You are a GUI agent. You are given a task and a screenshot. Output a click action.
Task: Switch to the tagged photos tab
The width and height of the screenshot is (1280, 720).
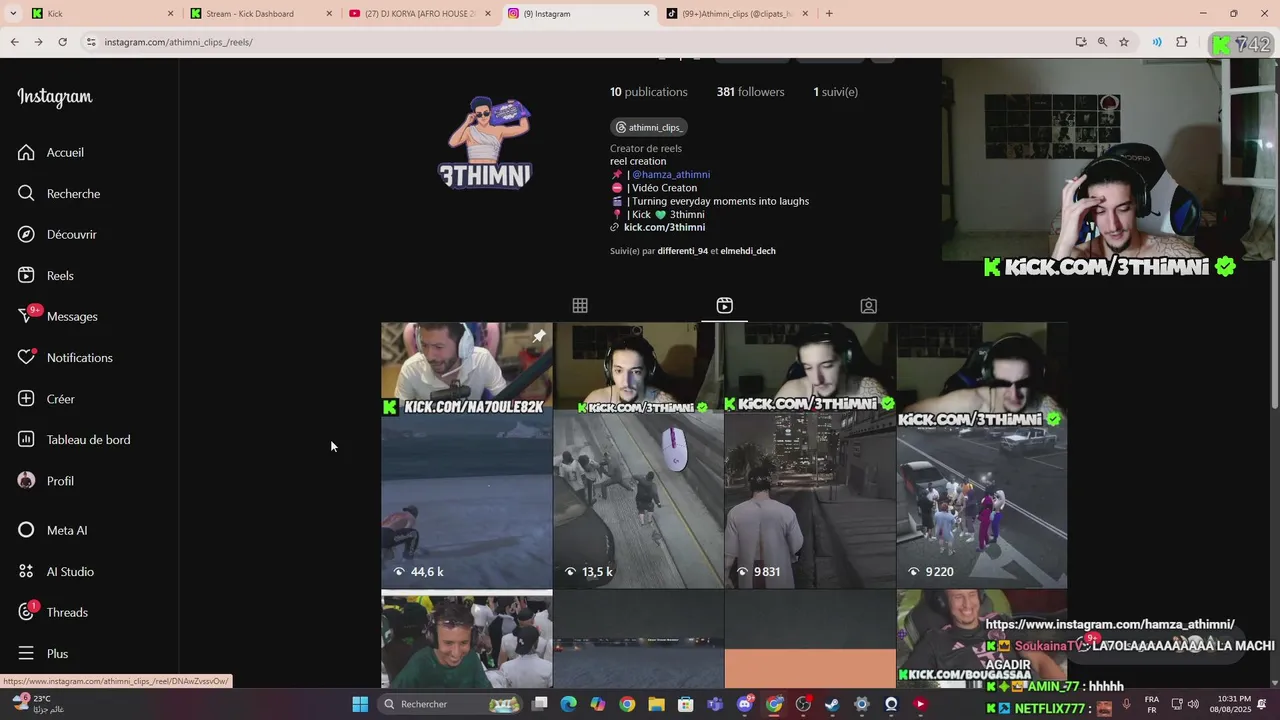tap(869, 306)
